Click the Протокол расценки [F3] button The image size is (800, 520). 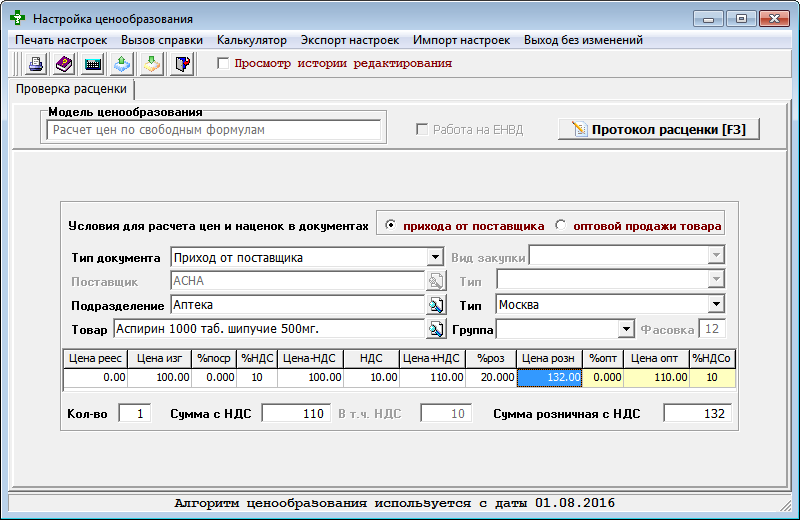659,130
